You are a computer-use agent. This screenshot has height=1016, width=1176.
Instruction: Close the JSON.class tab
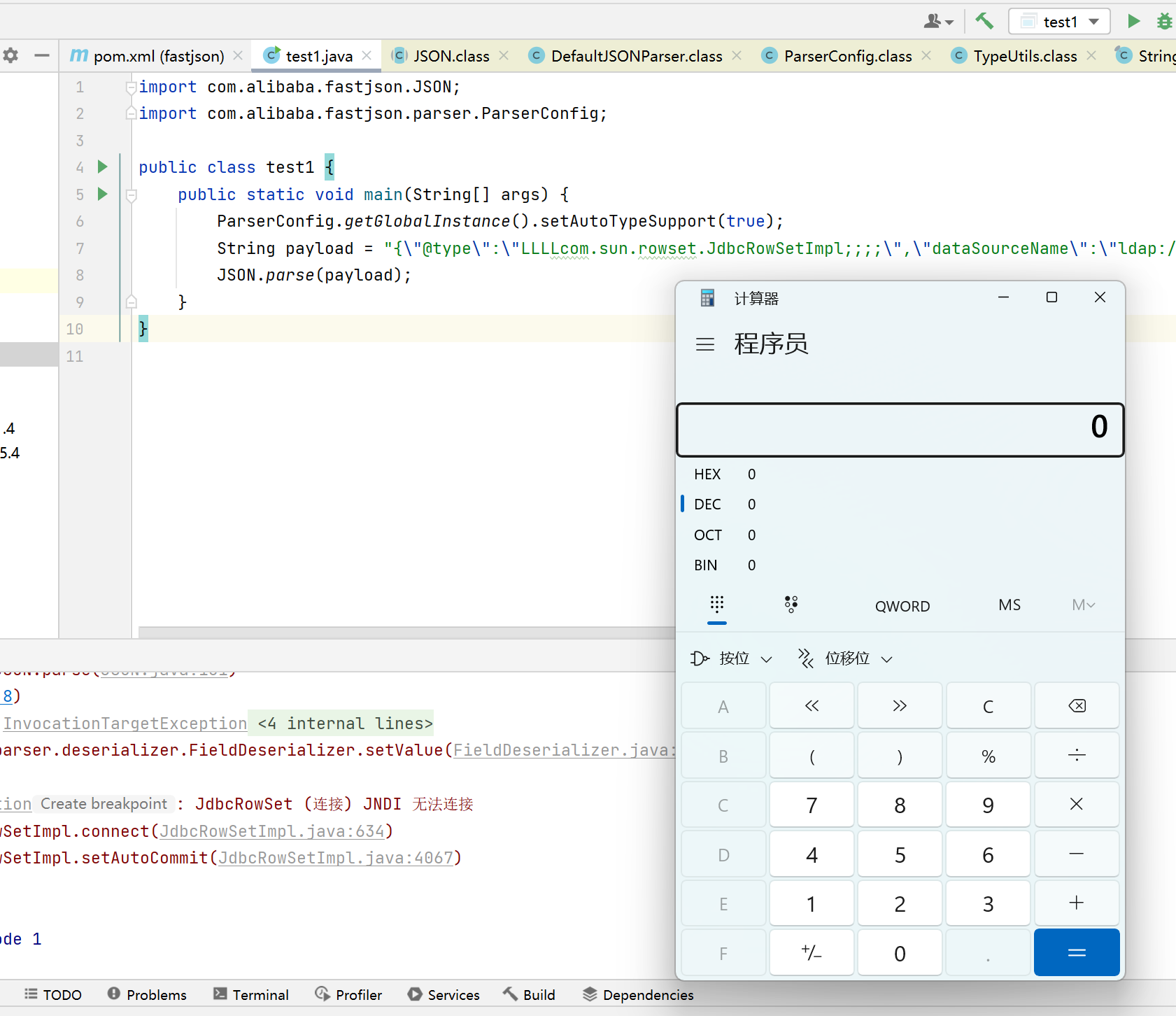click(504, 56)
